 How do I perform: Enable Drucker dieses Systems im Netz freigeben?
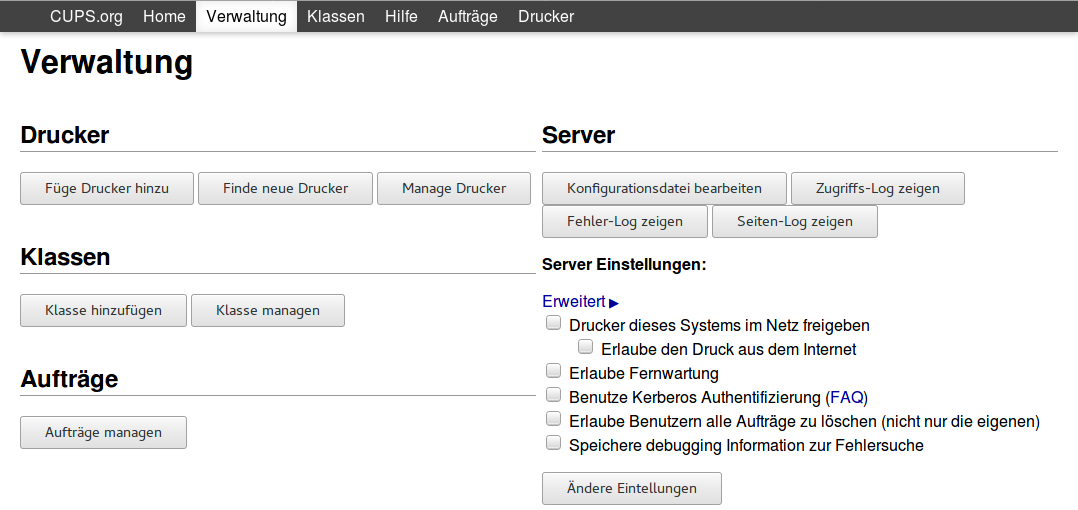[x=553, y=324]
